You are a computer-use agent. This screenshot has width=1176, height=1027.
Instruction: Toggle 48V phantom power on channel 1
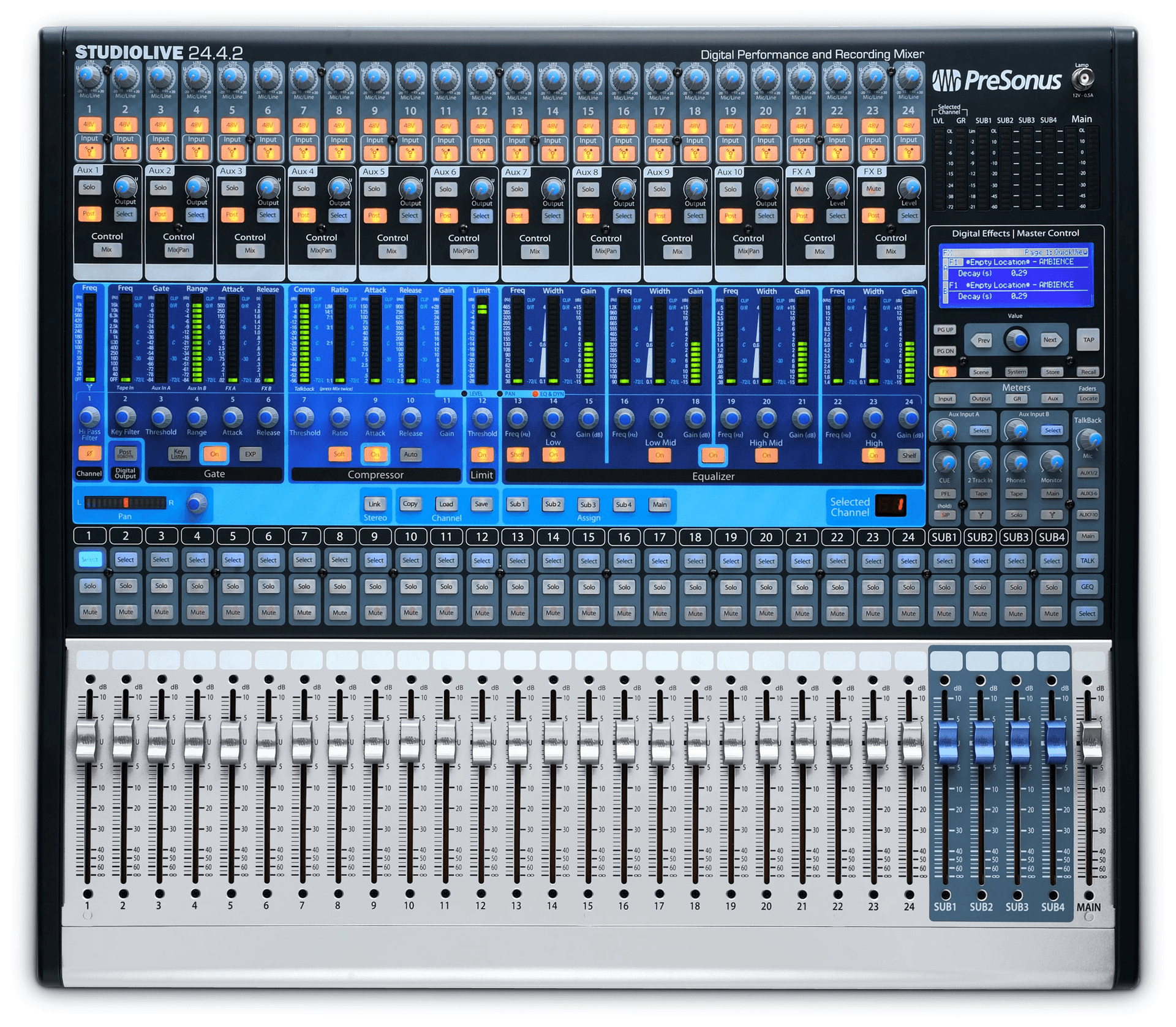[x=89, y=124]
